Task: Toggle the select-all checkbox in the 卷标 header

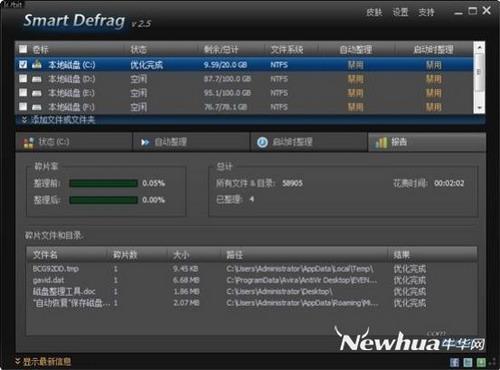Action: (x=23, y=50)
